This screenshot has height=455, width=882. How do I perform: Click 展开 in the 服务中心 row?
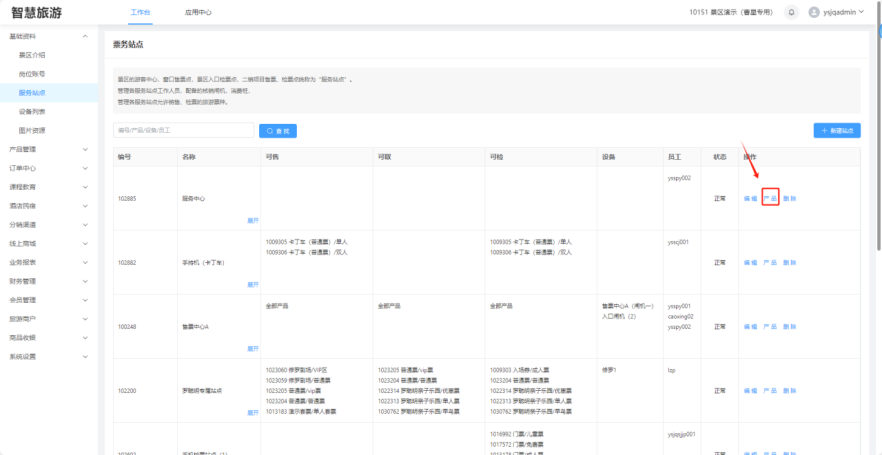coord(252,220)
